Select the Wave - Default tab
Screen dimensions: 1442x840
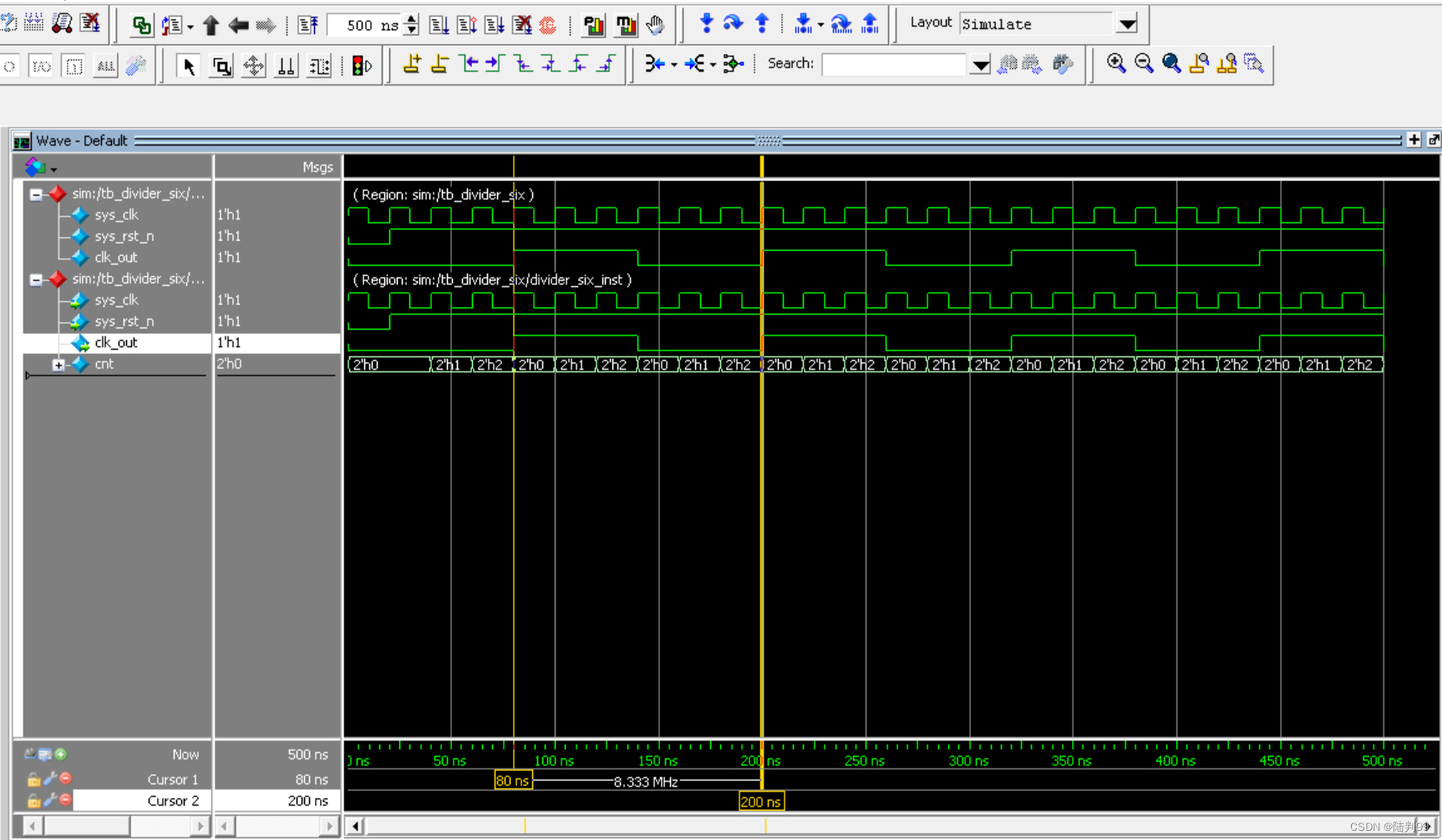point(81,140)
